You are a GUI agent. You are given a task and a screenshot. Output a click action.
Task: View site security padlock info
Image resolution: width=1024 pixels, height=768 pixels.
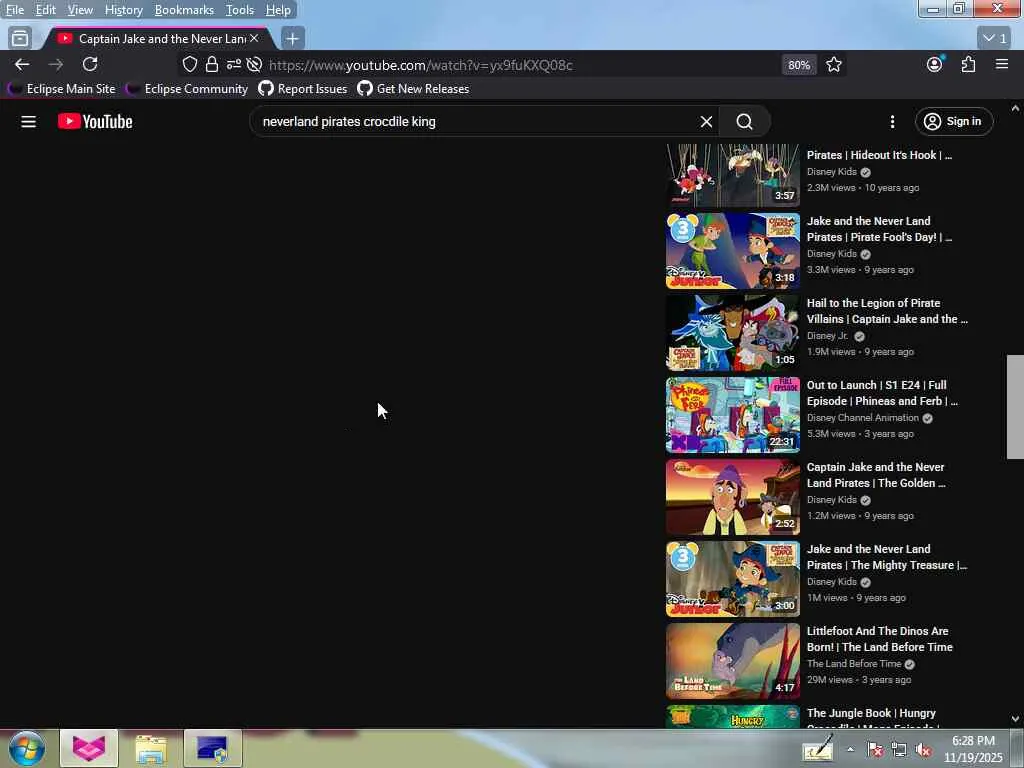212,65
